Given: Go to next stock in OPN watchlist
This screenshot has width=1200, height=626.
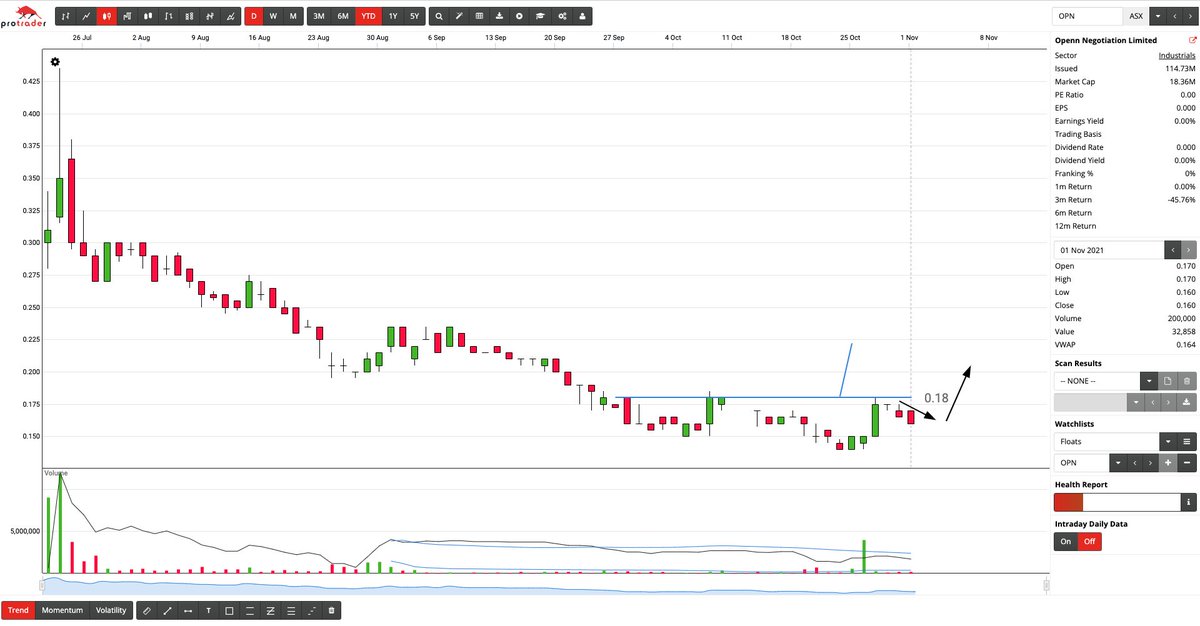Looking at the screenshot, I should tap(1151, 463).
